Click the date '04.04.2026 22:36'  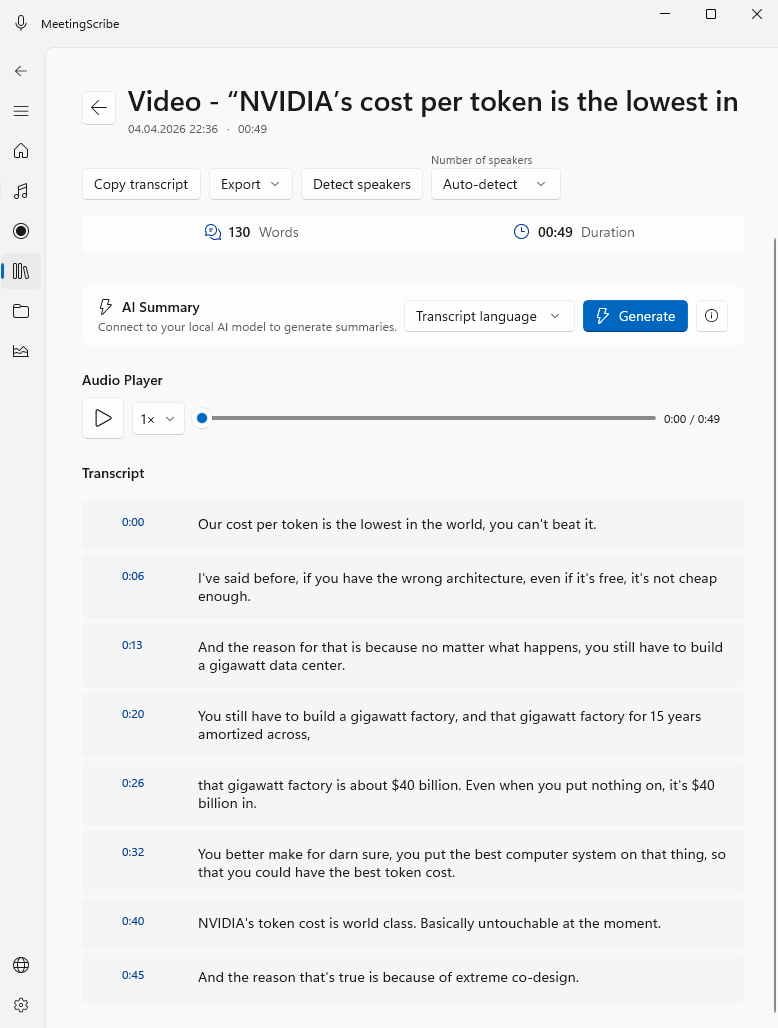tap(172, 129)
